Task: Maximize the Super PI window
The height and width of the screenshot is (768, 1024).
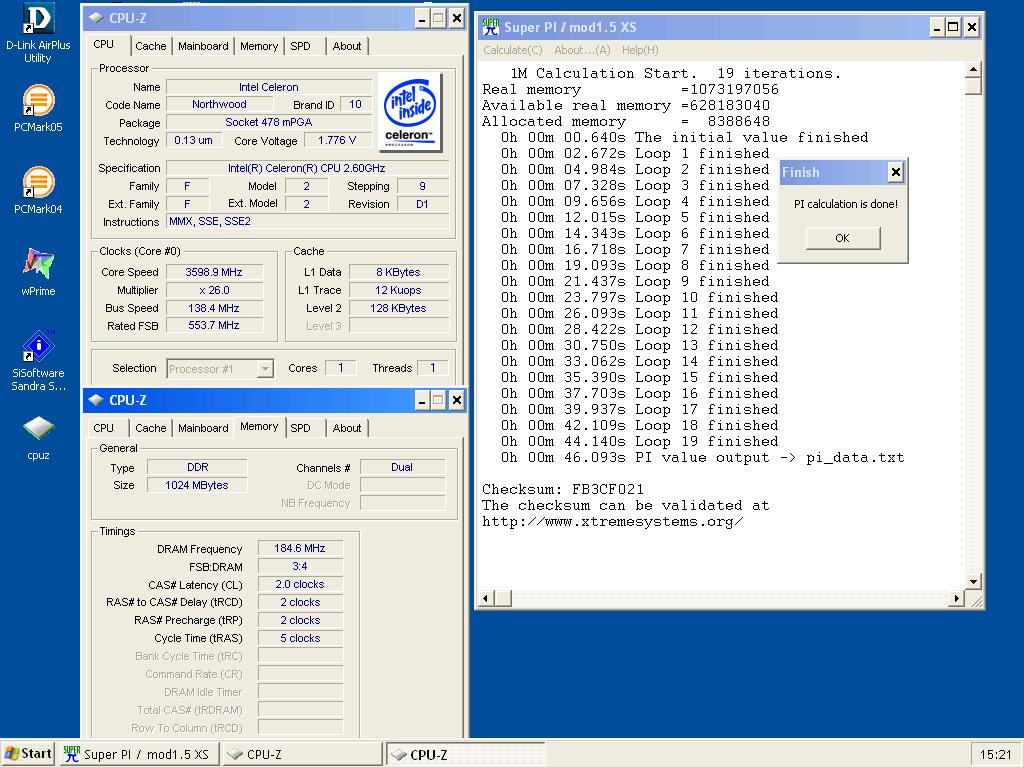Action: pyautogui.click(x=953, y=27)
